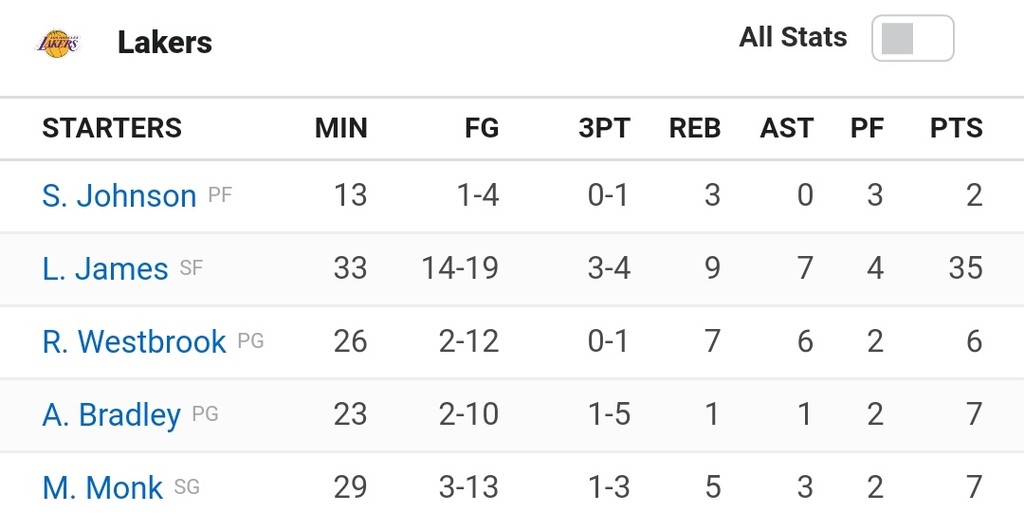Click the All Stats label
The image size is (1024, 521).
(x=793, y=37)
